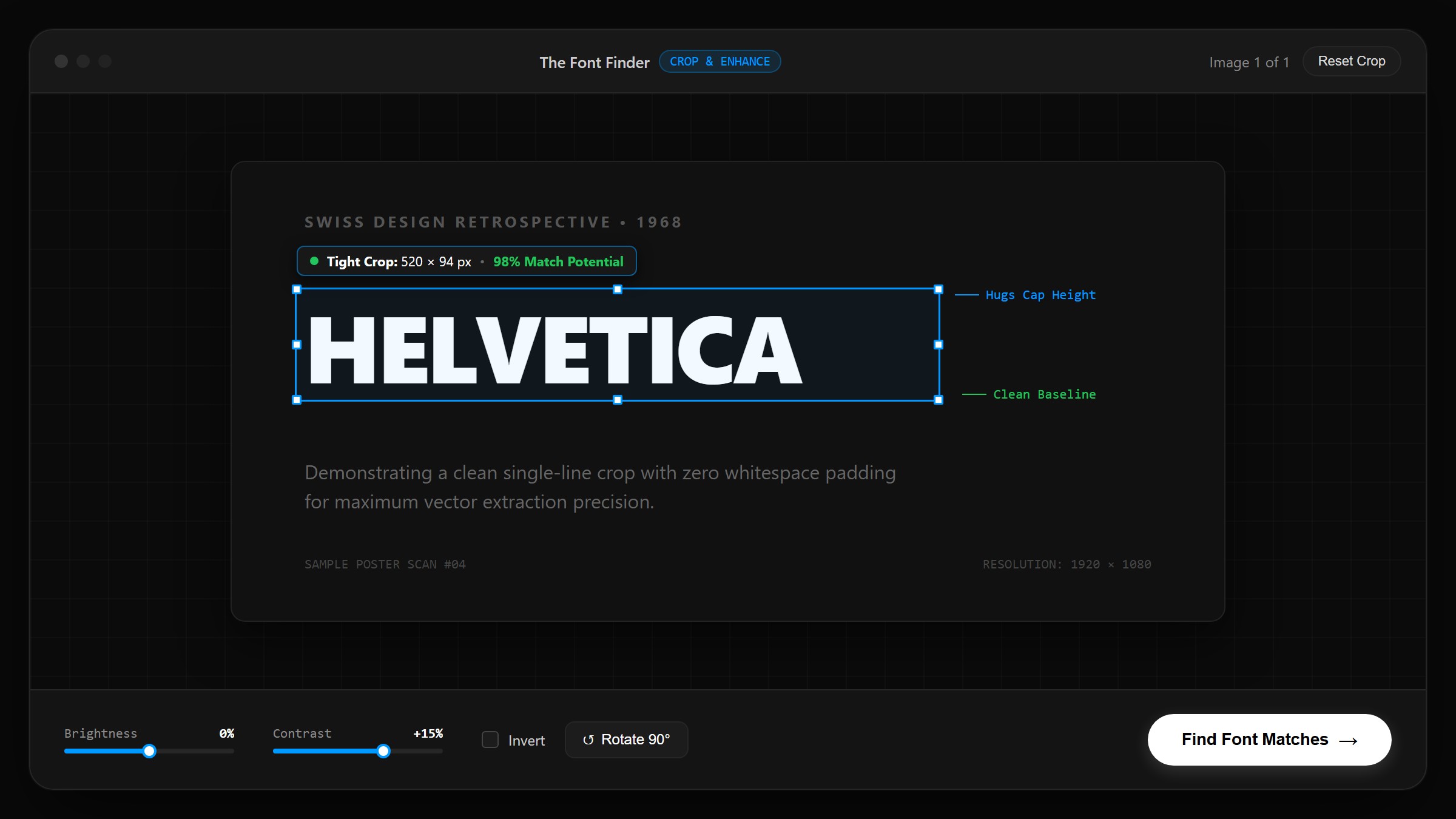Click the middle-right crop handle

939,345
